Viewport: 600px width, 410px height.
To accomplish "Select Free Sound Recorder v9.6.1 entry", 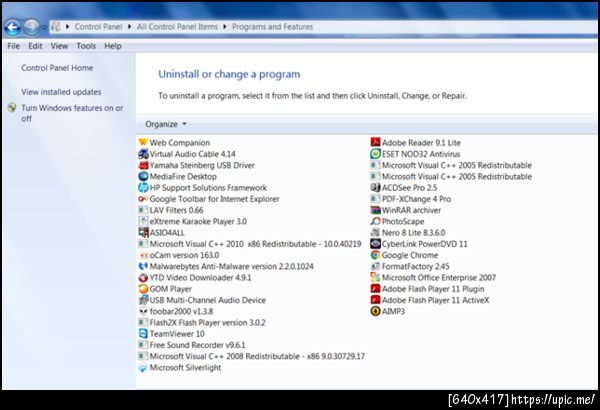I will click(x=192, y=345).
